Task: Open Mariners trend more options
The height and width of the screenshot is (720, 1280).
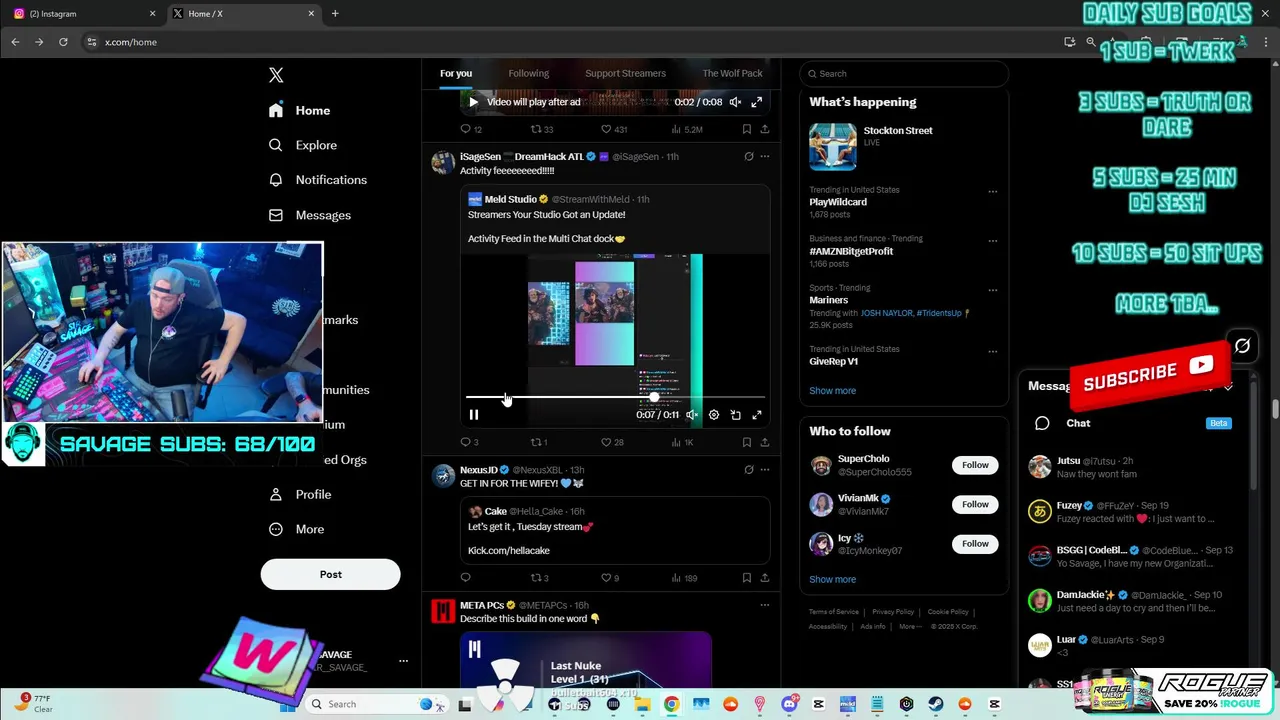Action: click(992, 290)
